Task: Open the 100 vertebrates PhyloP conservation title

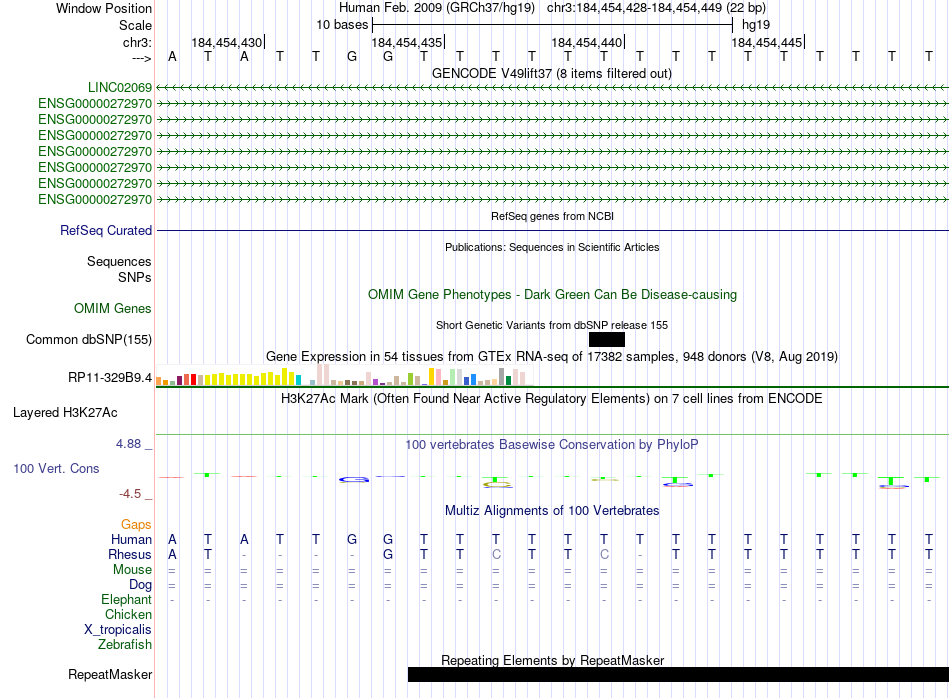Action: point(552,445)
